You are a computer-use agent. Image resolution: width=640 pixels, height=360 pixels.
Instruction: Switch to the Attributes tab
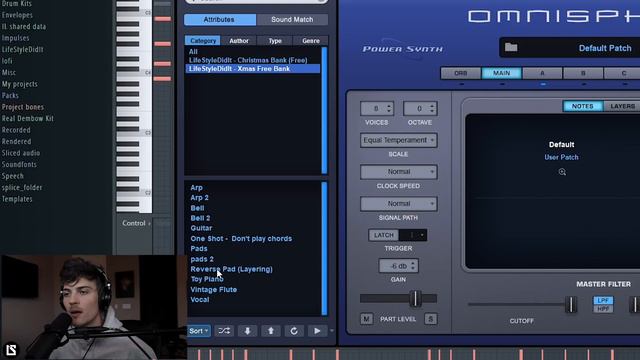pyautogui.click(x=220, y=20)
